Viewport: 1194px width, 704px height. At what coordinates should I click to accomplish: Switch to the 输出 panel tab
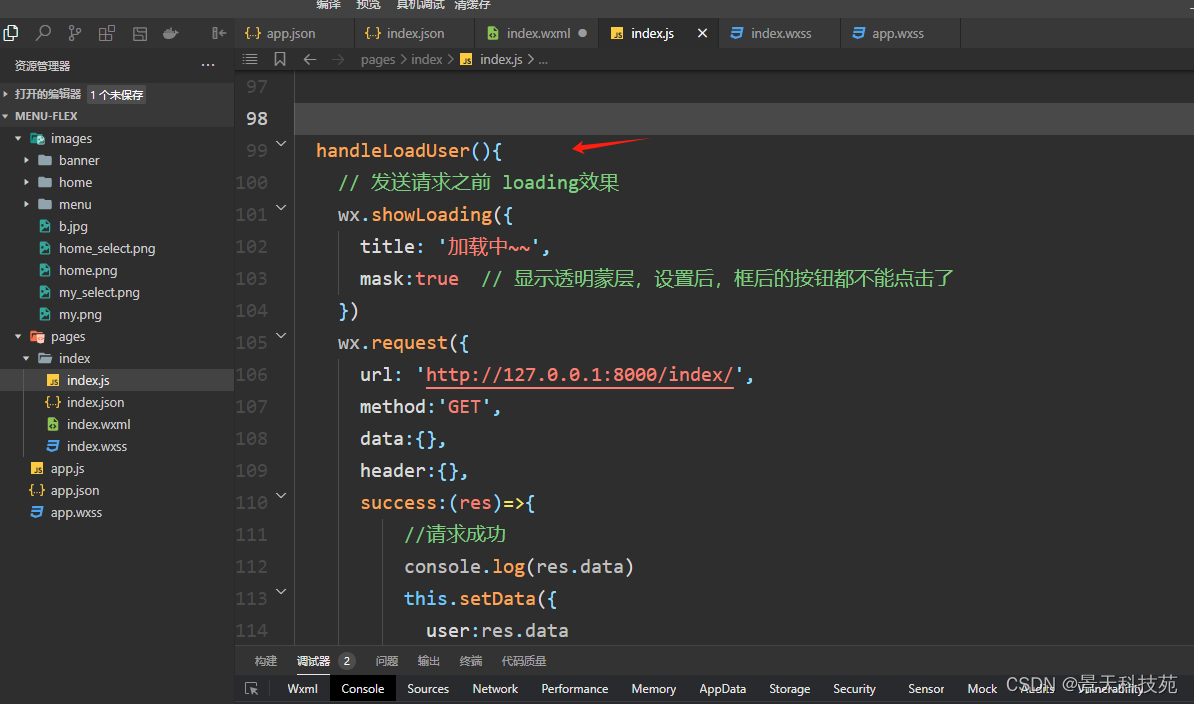[429, 661]
